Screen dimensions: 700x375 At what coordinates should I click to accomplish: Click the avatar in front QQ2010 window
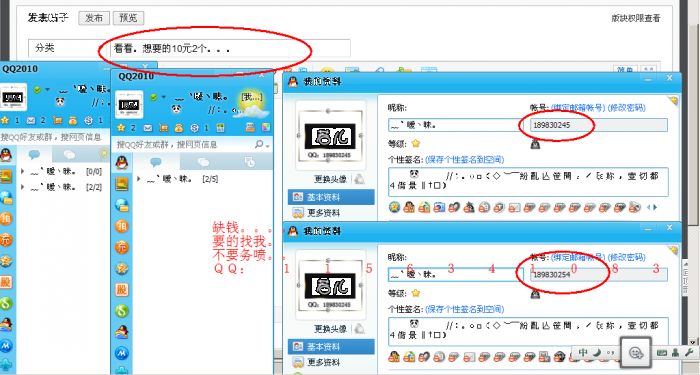pos(129,105)
